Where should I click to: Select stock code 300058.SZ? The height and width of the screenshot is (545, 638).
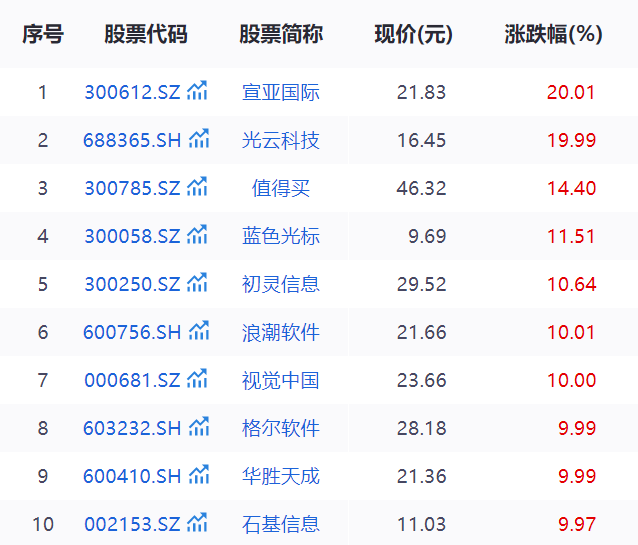pos(132,236)
